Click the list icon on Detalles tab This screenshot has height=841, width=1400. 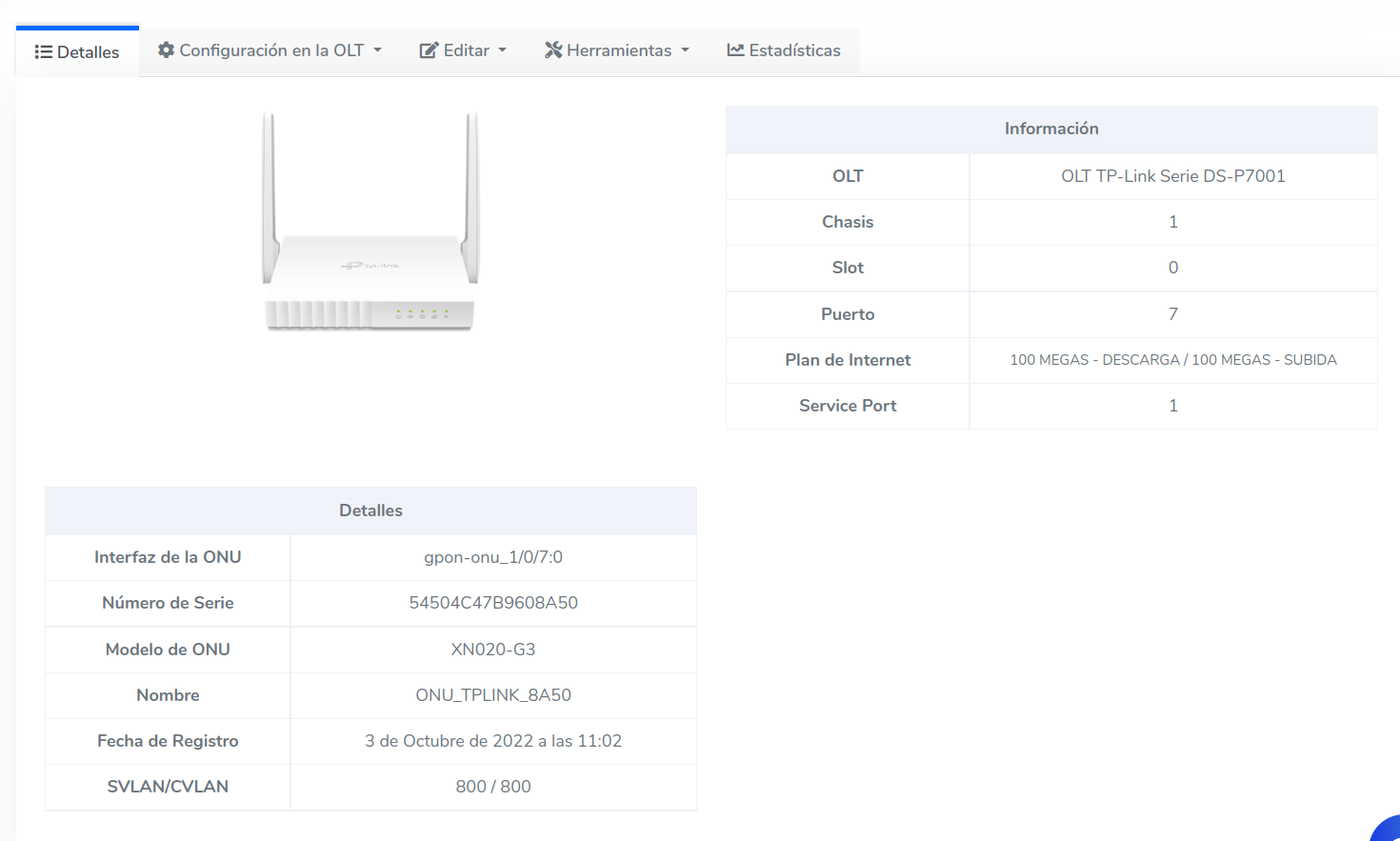pos(43,52)
